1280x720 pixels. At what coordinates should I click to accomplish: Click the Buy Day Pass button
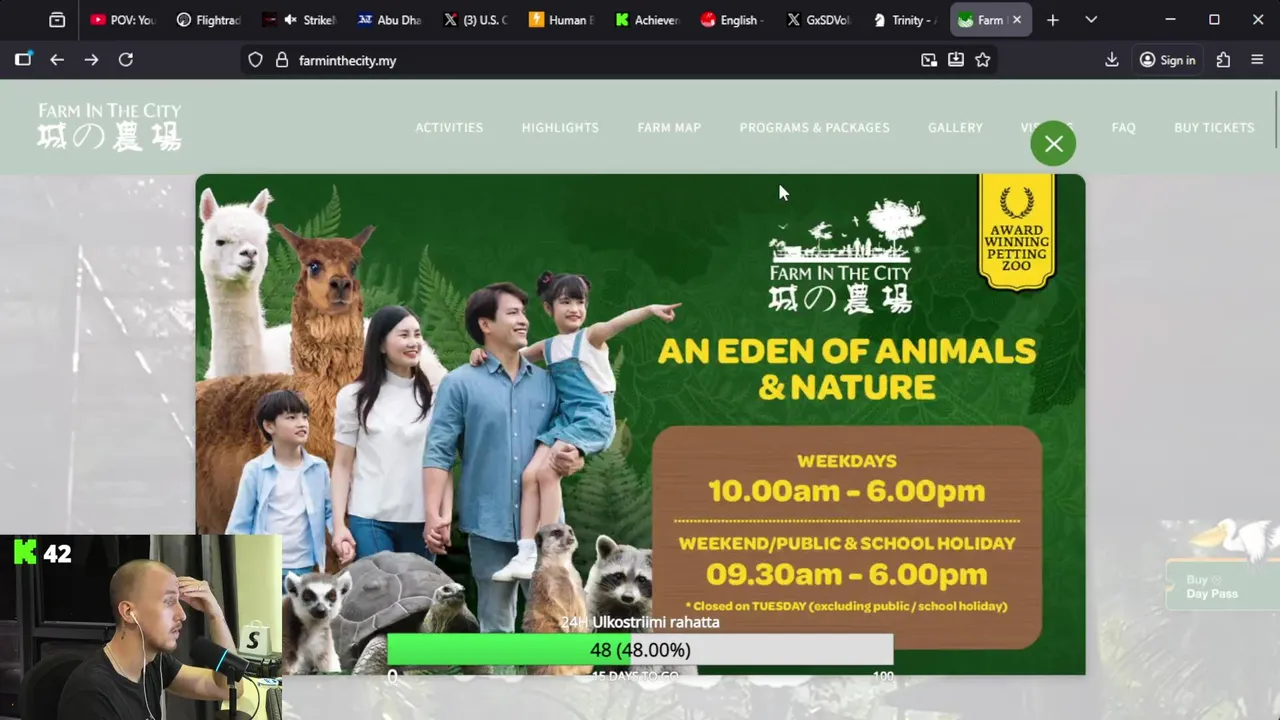tap(1222, 586)
